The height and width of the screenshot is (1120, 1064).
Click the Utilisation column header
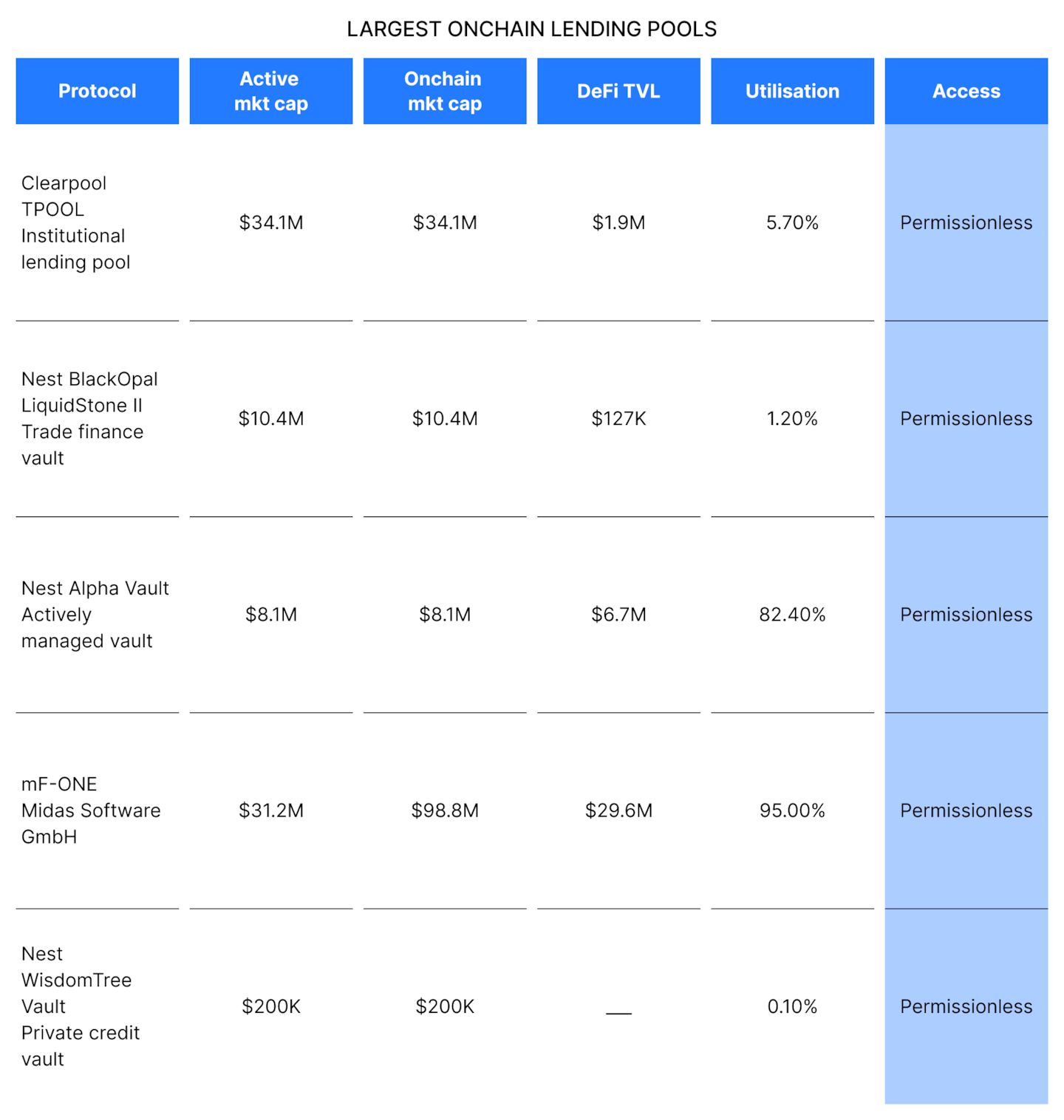pos(792,91)
